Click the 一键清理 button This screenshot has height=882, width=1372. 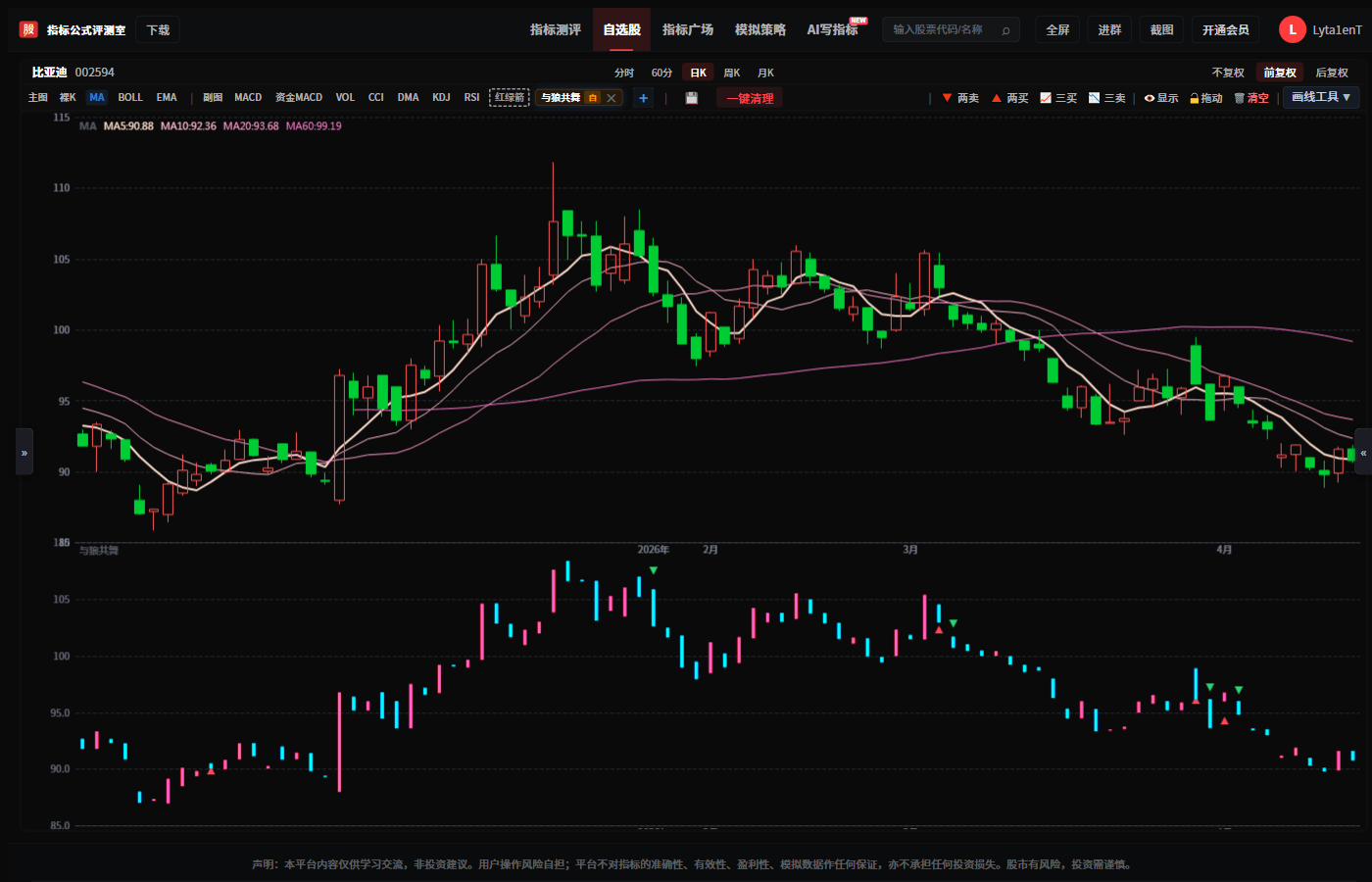[750, 98]
